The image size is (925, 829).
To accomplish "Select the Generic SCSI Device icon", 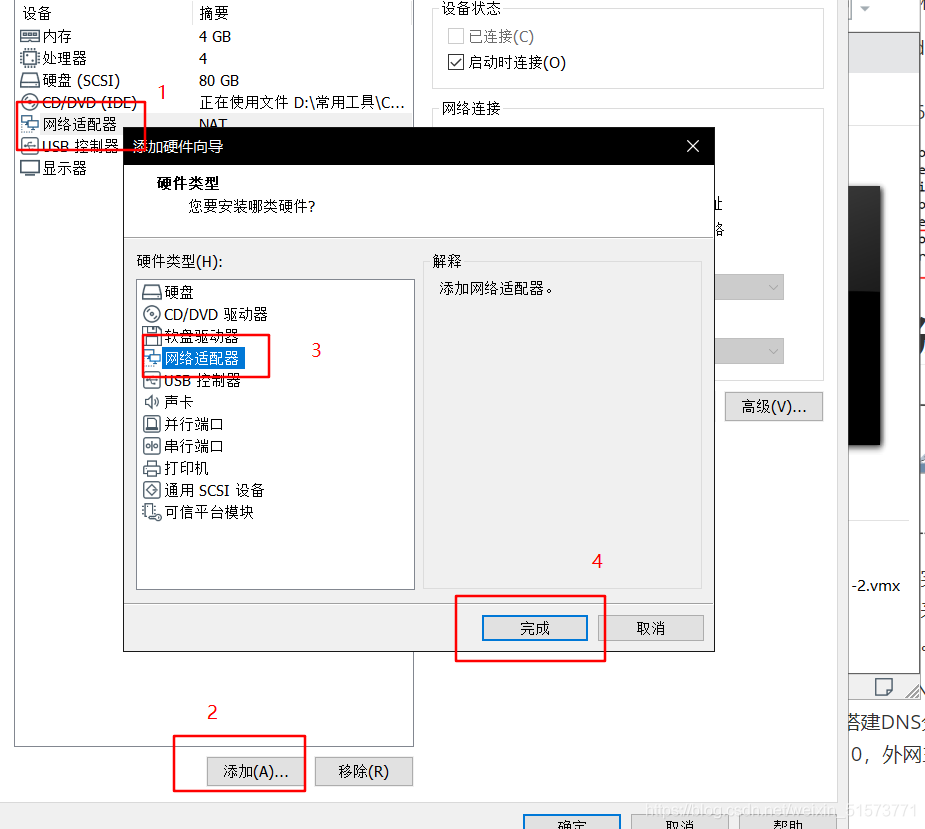I will pos(152,490).
